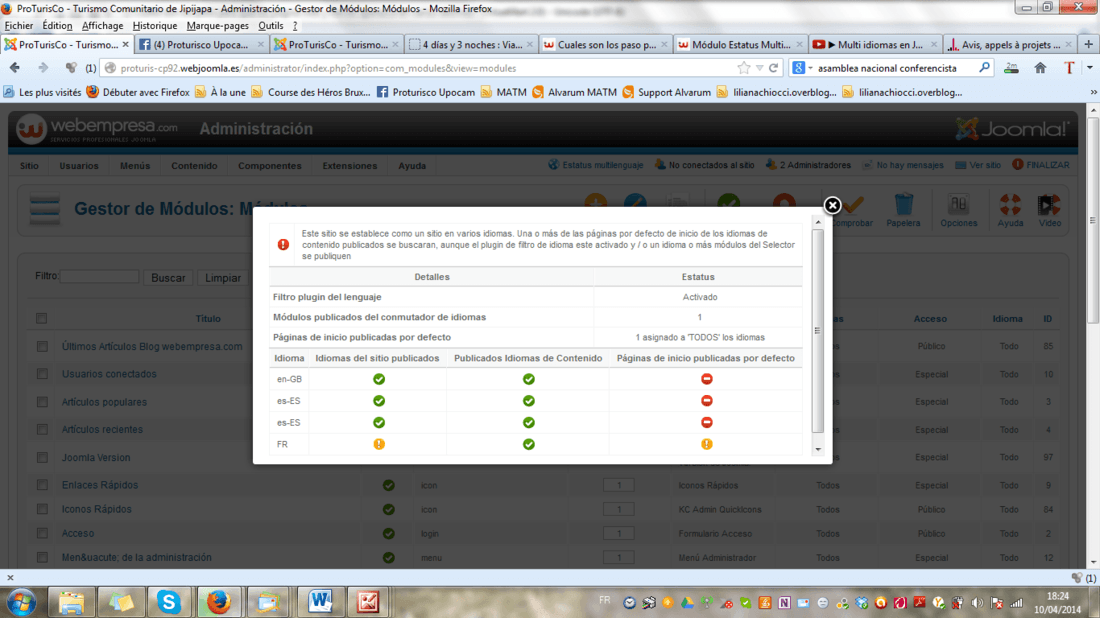1100x618 pixels.
Task: Toggle Acceso module published status icon
Action: [389, 534]
